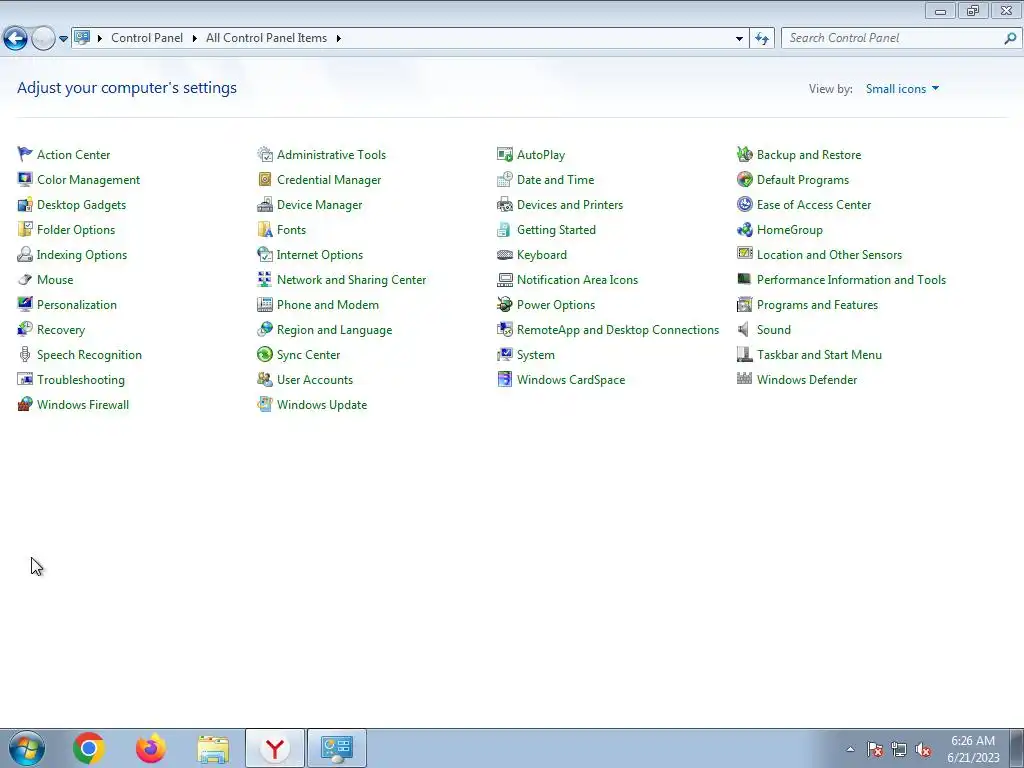This screenshot has height=768, width=1024.
Task: Click the Administrative Tools gear icon
Action: coord(264,154)
